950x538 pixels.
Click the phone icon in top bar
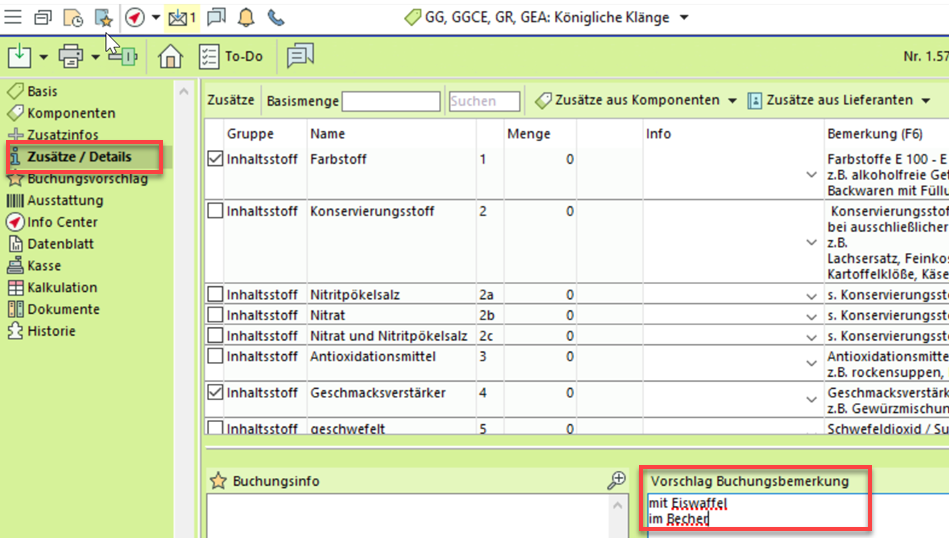point(276,17)
